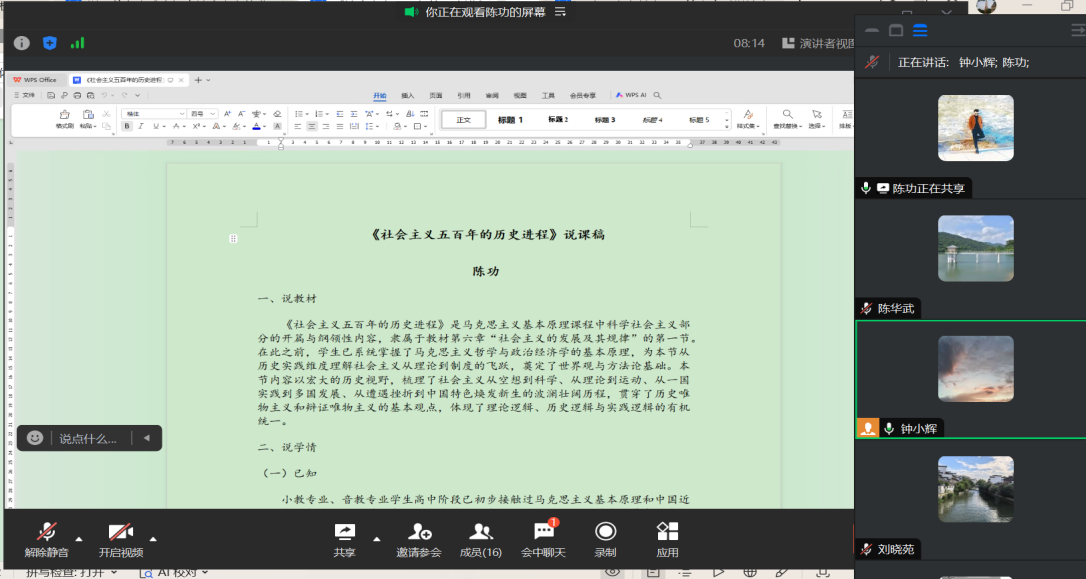Toggle Bold formatting in WPS toolbar

(x=126, y=126)
